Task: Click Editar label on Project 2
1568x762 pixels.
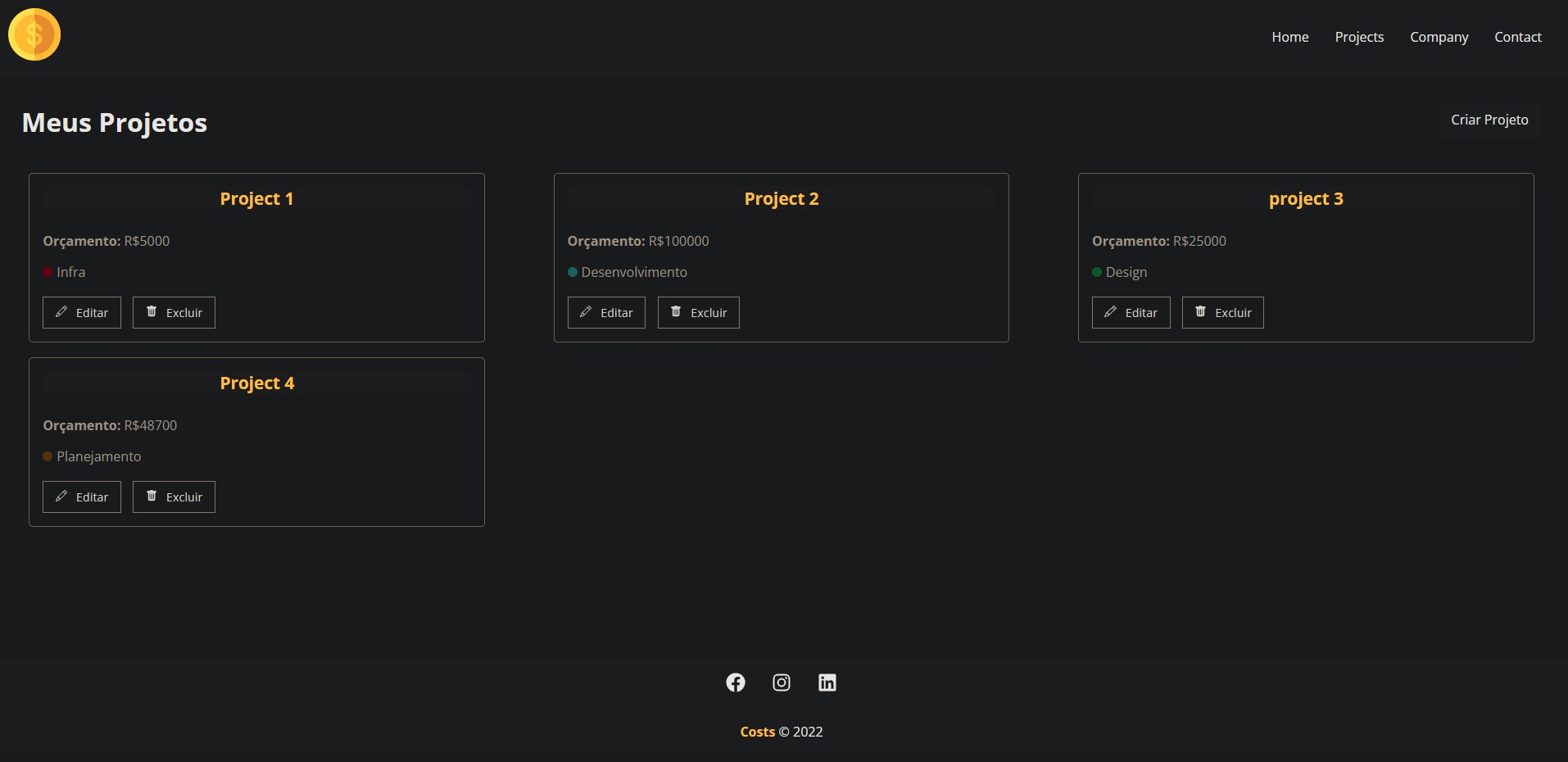Action: (x=616, y=313)
